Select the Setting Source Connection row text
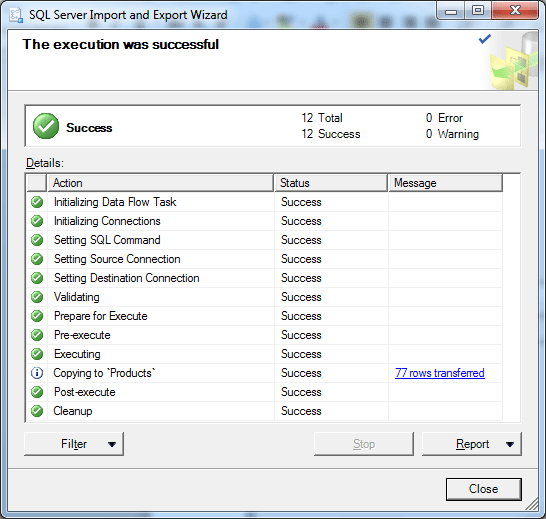 [x=117, y=259]
